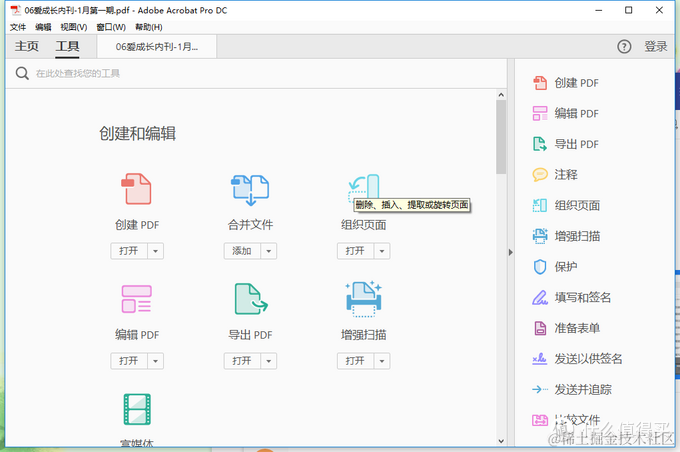Viewport: 680px width, 452px height.
Task: Open dropdown arrow beside 增强扫描 打开 button
Action: click(382, 361)
